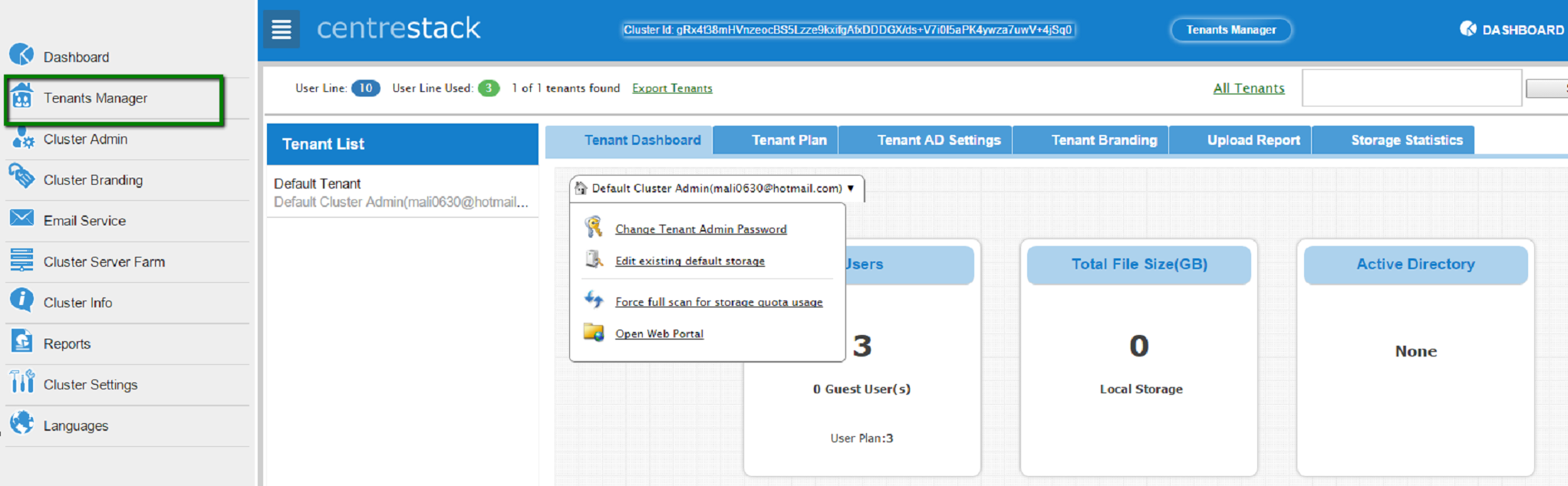Open Dashboard from the sidebar

pyautogui.click(x=76, y=57)
